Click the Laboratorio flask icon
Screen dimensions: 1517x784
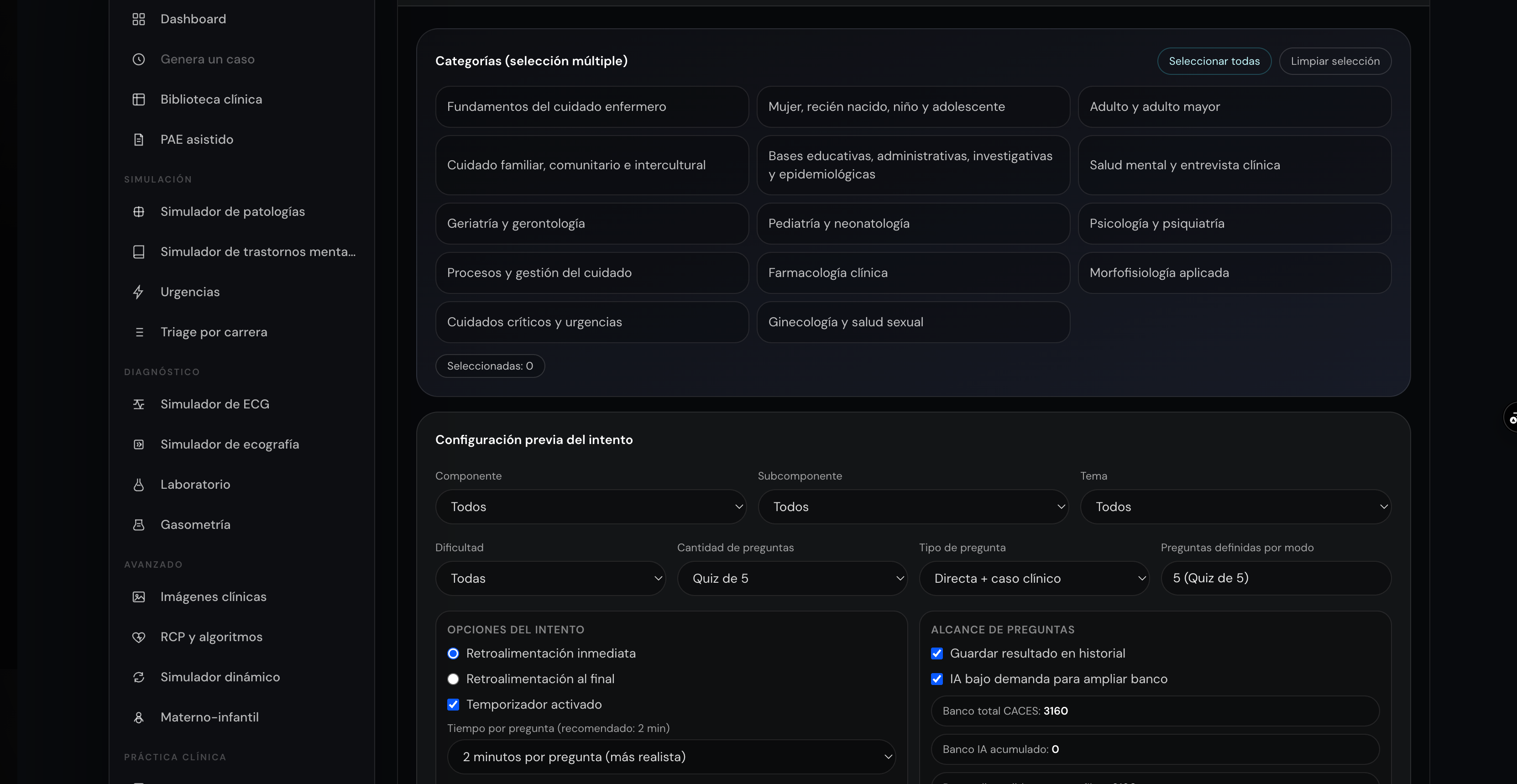138,485
